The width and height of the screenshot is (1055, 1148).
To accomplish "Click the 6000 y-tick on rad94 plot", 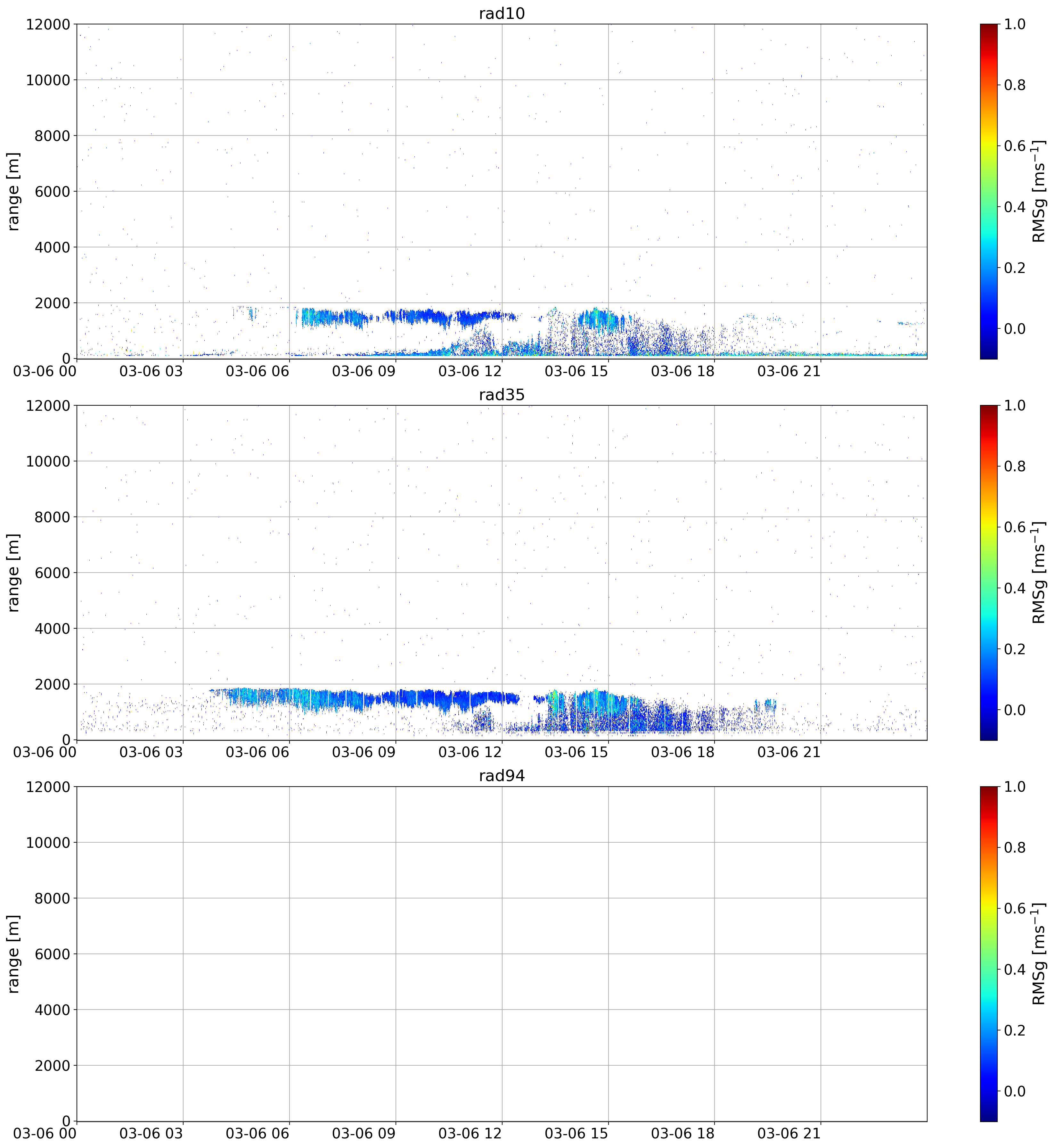I will 52,954.
